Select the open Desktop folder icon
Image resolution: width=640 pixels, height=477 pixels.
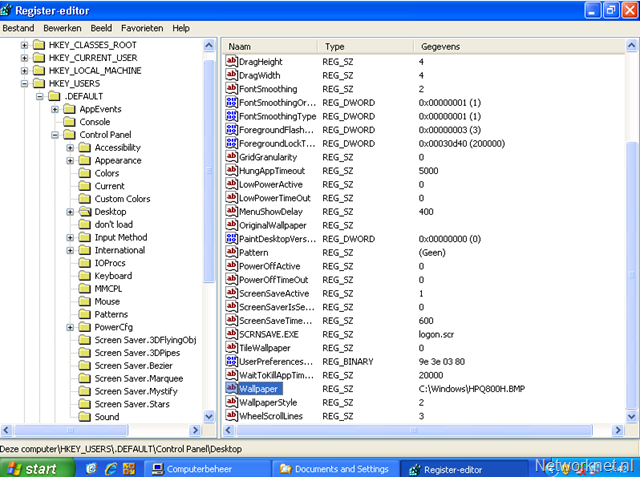click(x=85, y=212)
